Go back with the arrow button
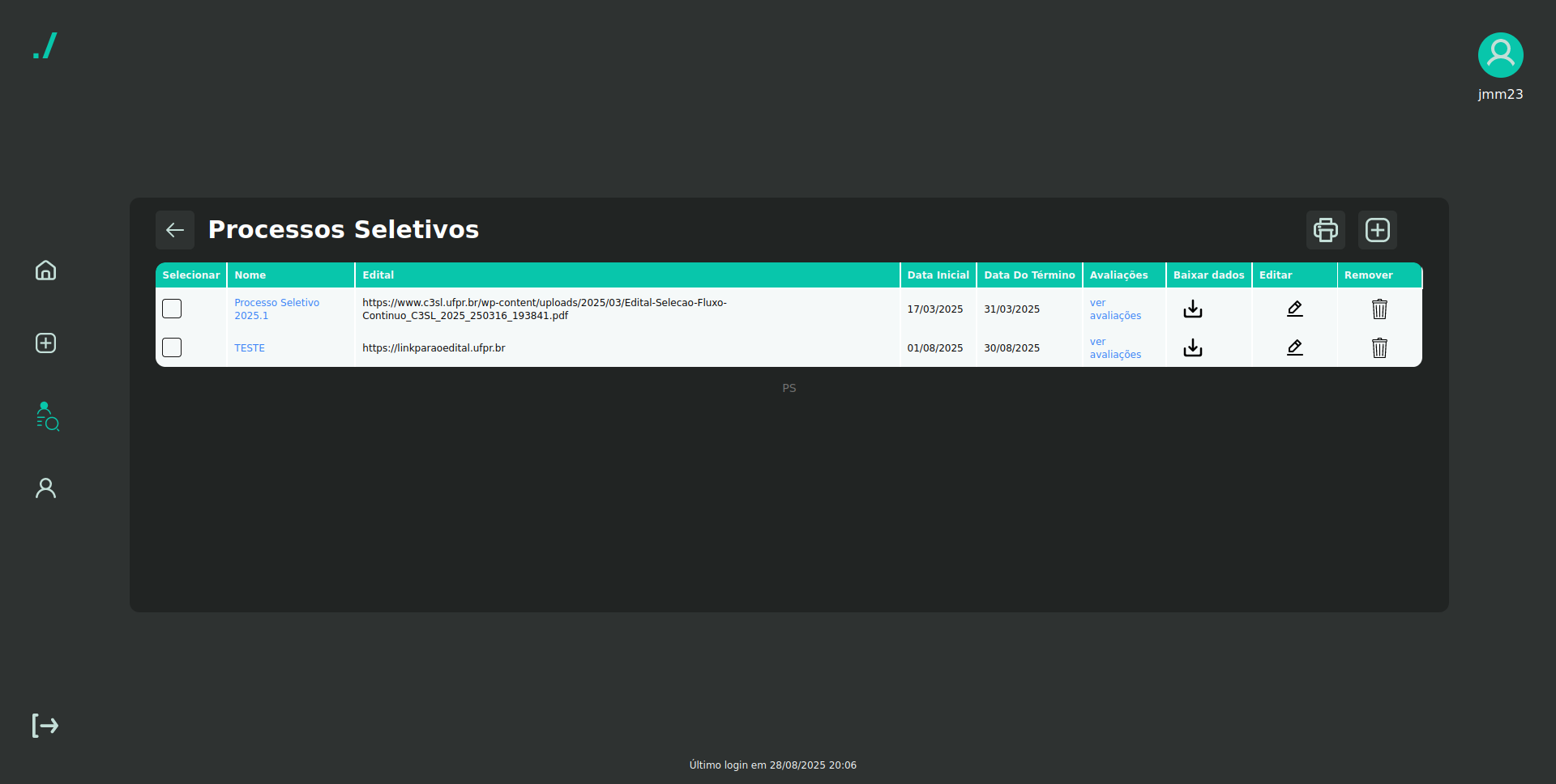This screenshot has height=784, width=1556. pyautogui.click(x=175, y=230)
